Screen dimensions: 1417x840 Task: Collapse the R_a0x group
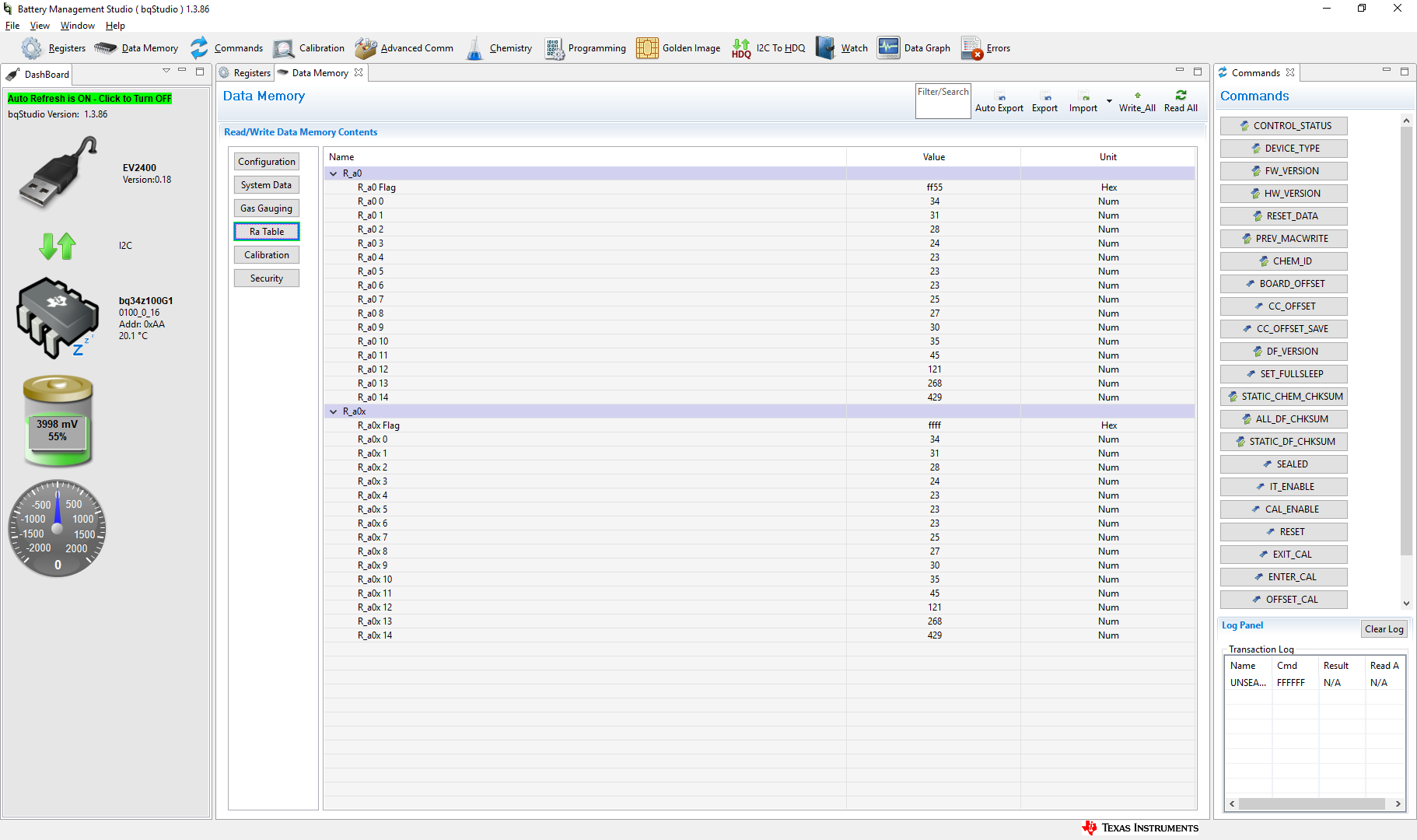[x=334, y=411]
